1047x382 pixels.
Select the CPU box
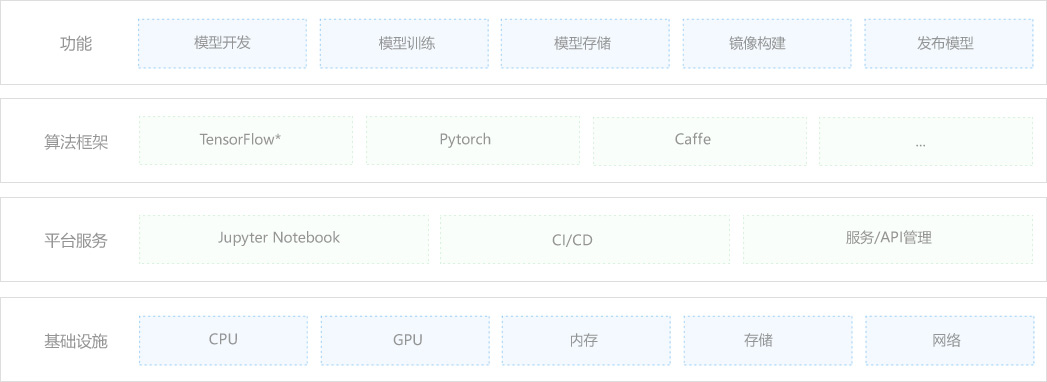coord(224,341)
